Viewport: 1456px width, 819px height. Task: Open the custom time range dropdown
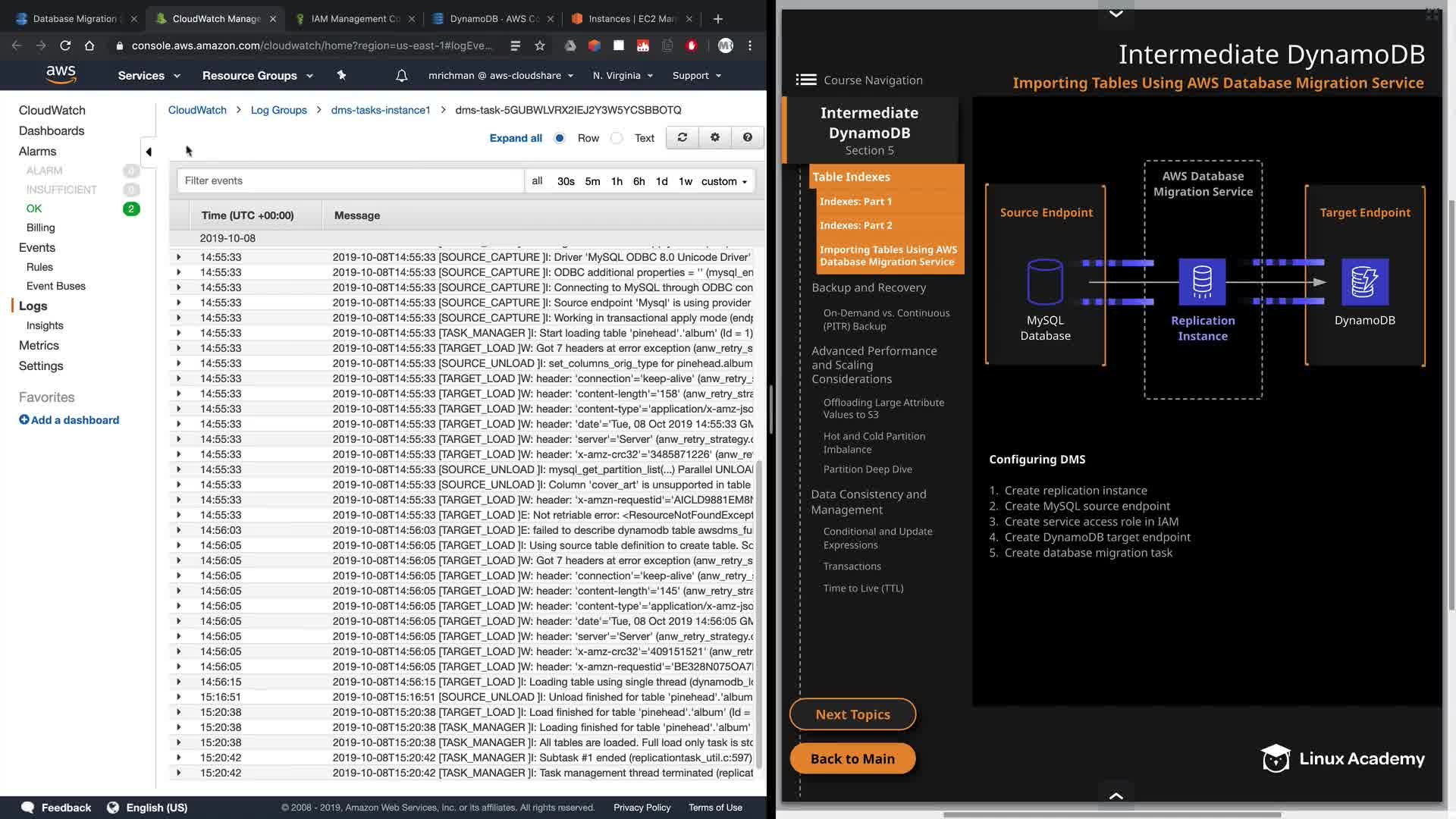point(723,181)
